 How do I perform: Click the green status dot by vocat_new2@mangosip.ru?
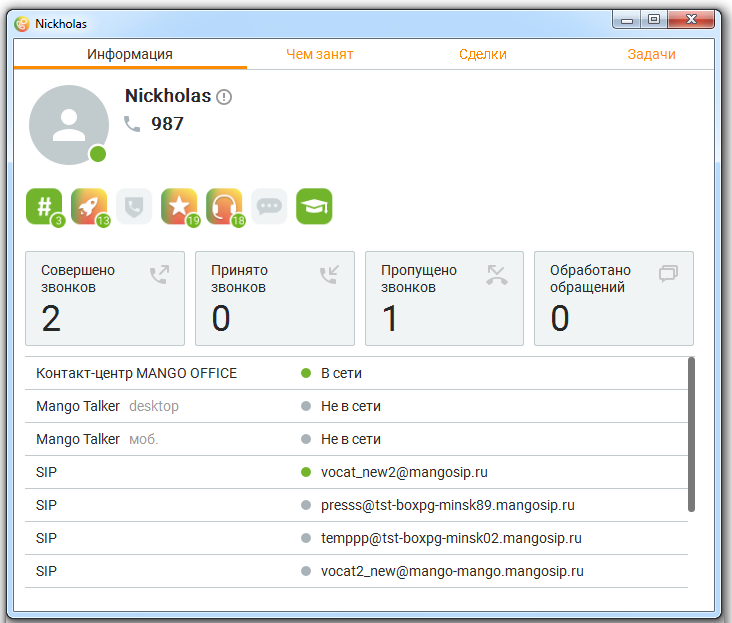(x=306, y=472)
